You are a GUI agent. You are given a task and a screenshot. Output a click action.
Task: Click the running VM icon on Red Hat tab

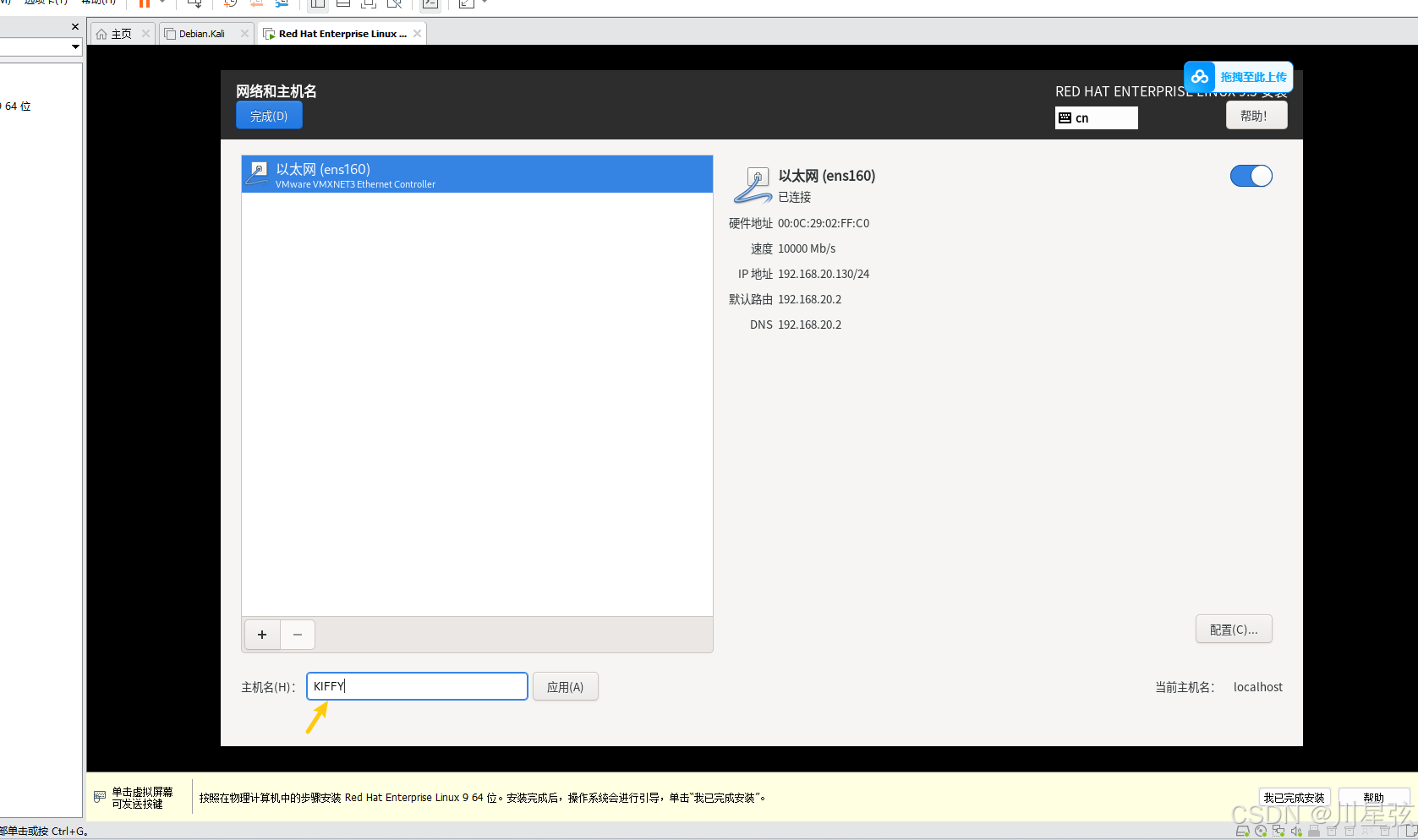[x=269, y=34]
